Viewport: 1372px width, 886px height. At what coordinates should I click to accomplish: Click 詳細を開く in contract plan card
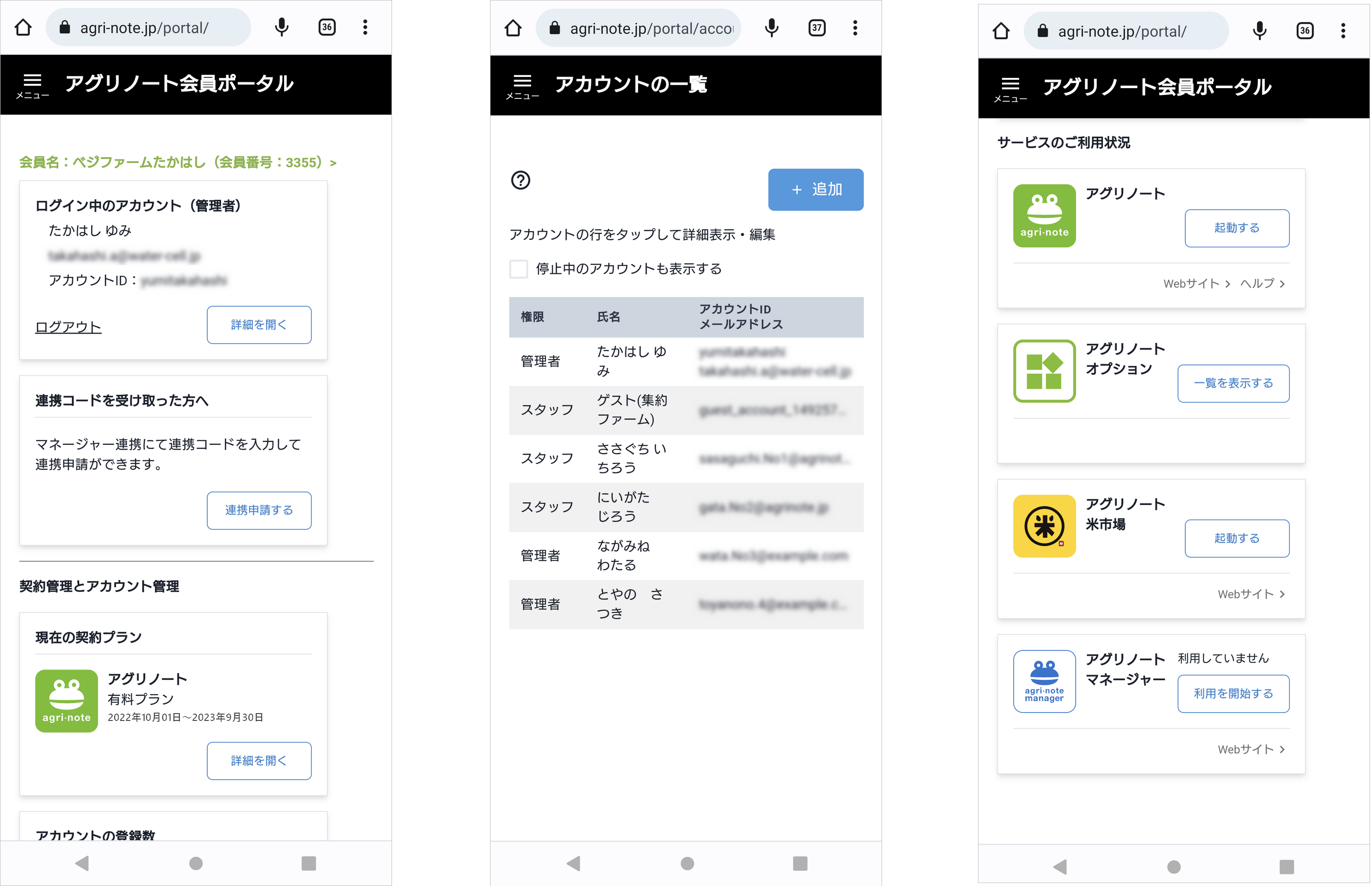pos(259,761)
